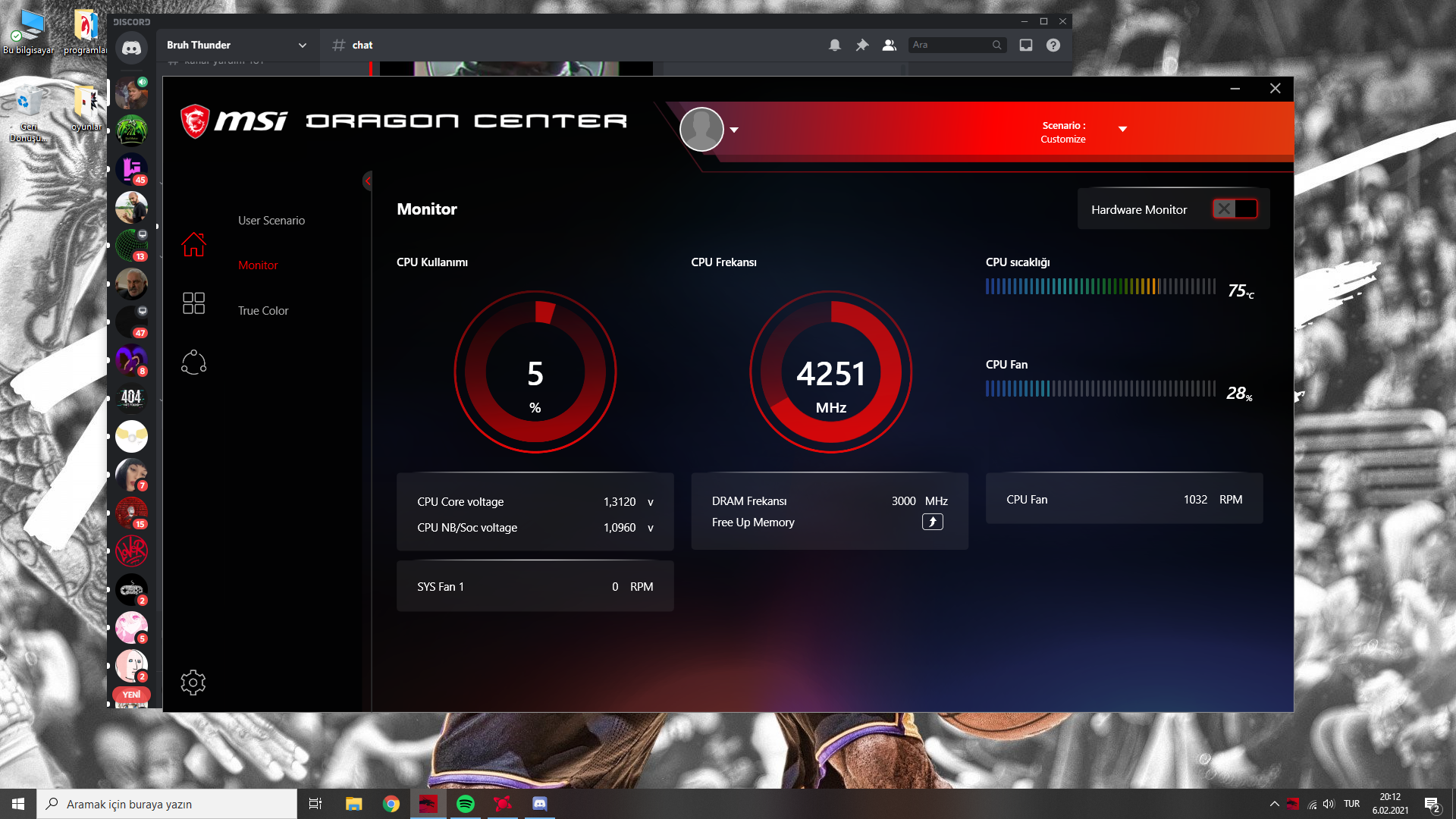Viewport: 1456px width, 819px height.
Task: Click Task View button on taskbar
Action: click(x=315, y=804)
